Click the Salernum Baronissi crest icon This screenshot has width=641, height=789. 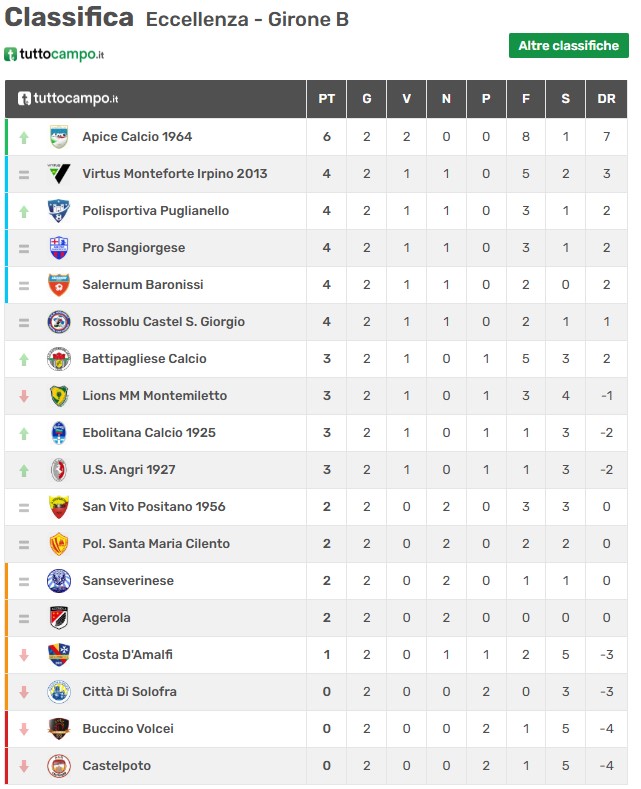click(x=59, y=285)
